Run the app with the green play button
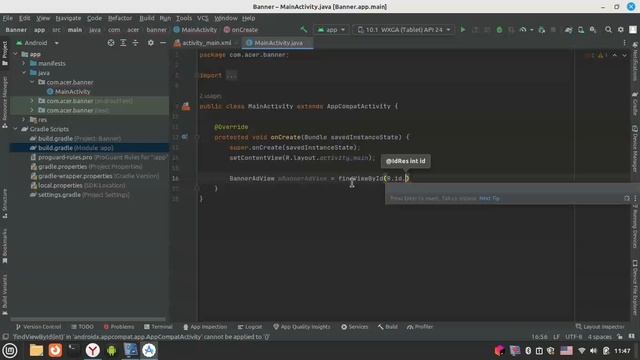 [x=463, y=29]
